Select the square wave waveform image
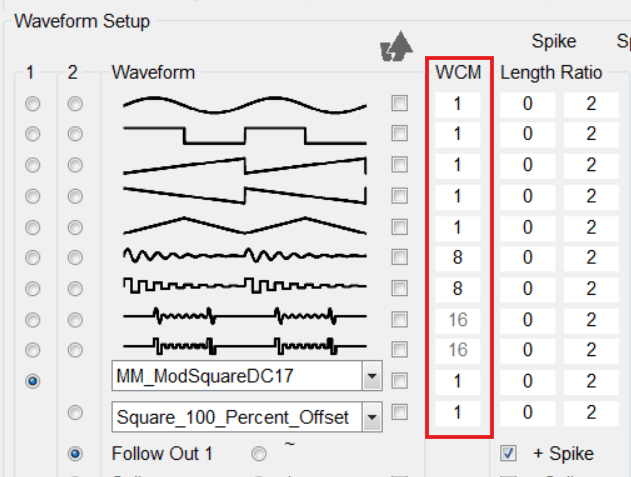The image size is (631, 477). (x=245, y=135)
